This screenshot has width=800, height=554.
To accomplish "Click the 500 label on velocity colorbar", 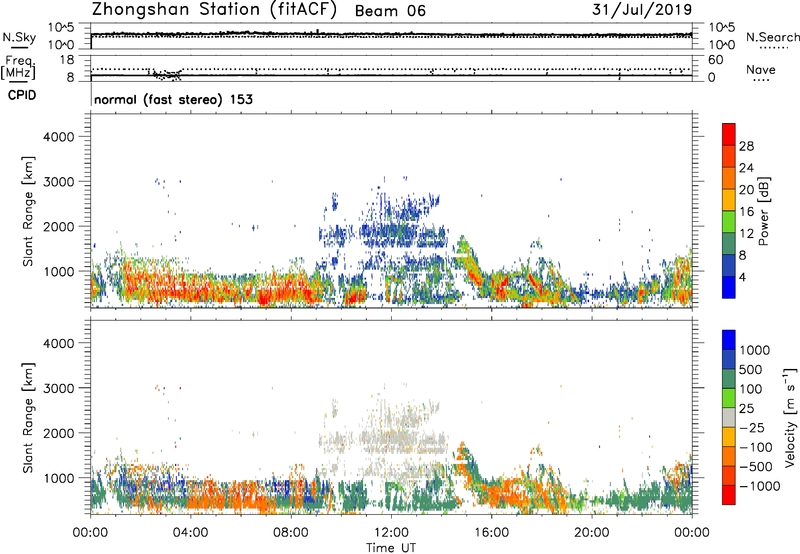I will pyautogui.click(x=751, y=370).
